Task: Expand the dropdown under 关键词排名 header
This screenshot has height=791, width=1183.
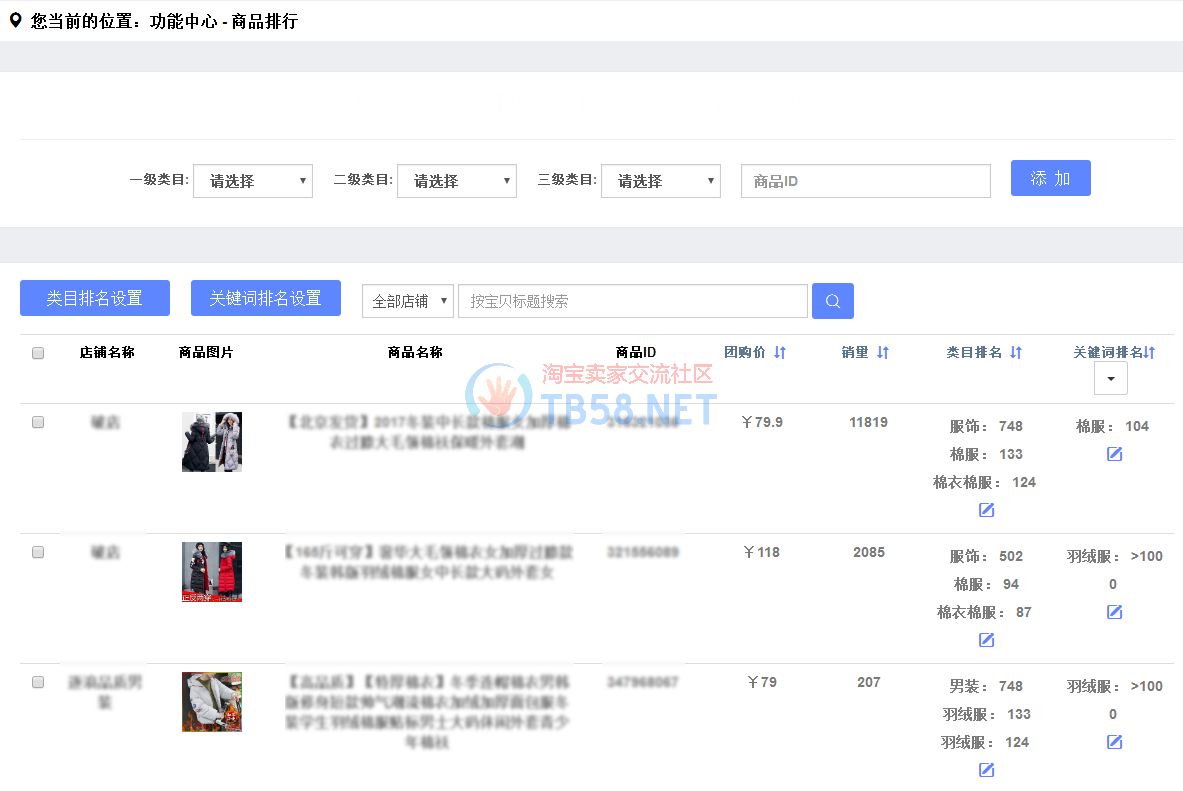Action: click(1111, 378)
